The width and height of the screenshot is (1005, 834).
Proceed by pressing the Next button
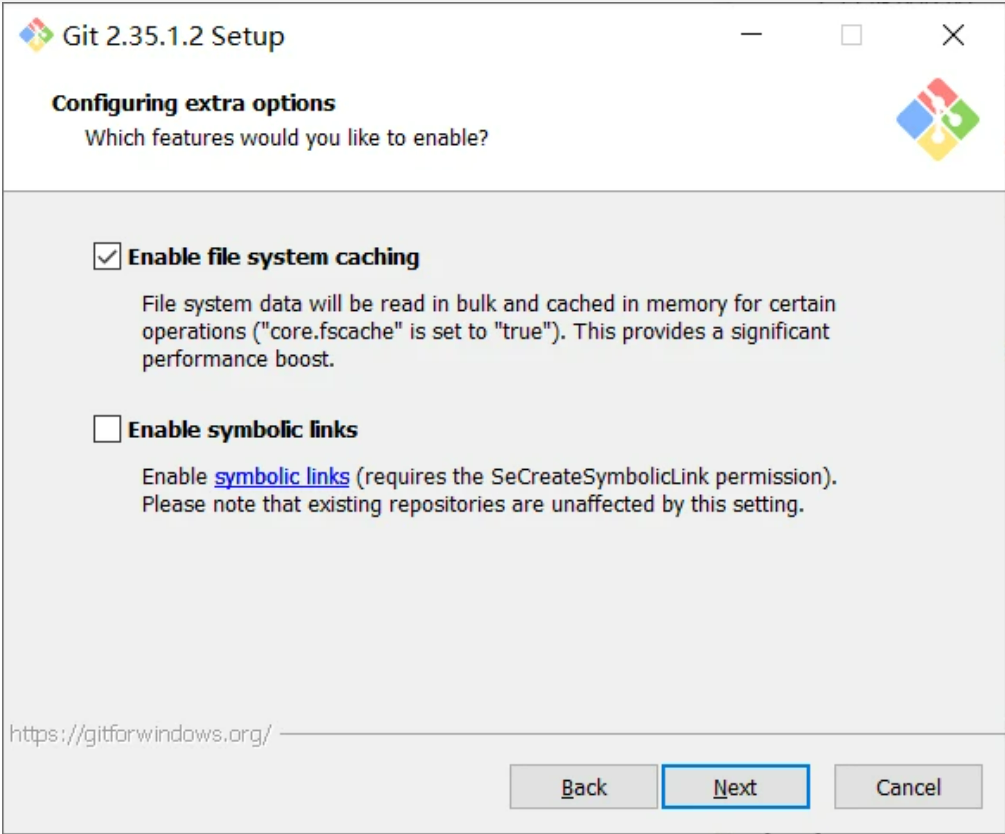(x=735, y=788)
